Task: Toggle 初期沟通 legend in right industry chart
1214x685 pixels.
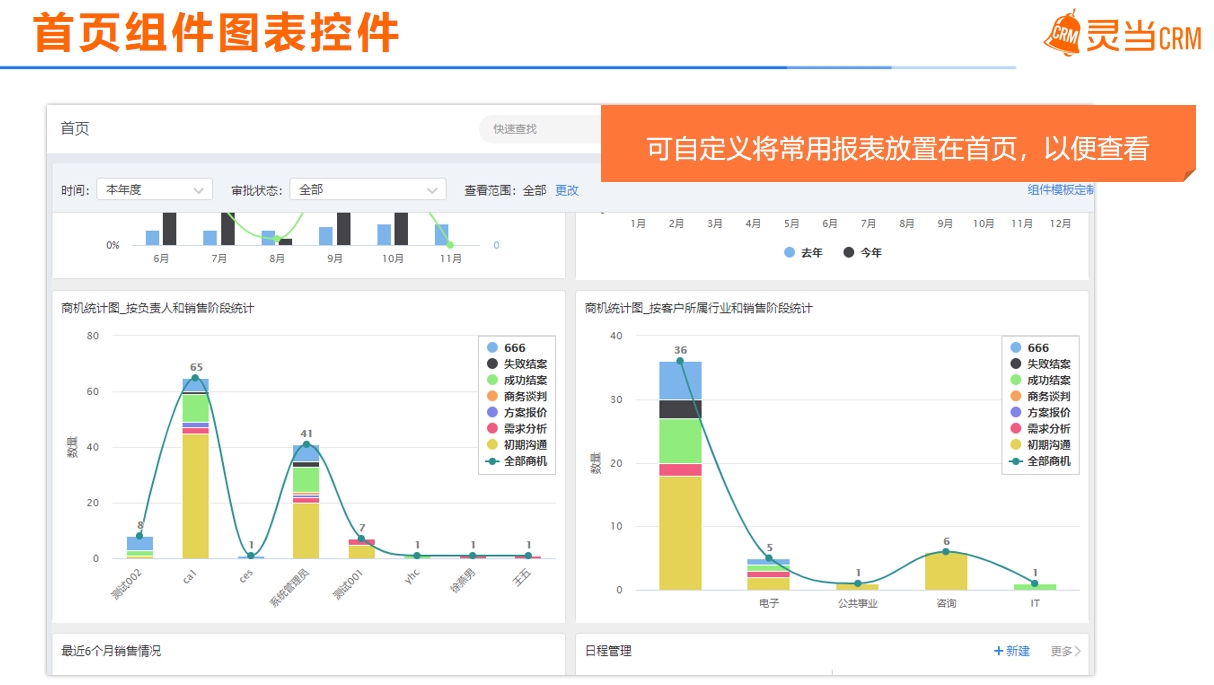Action: coord(1040,444)
